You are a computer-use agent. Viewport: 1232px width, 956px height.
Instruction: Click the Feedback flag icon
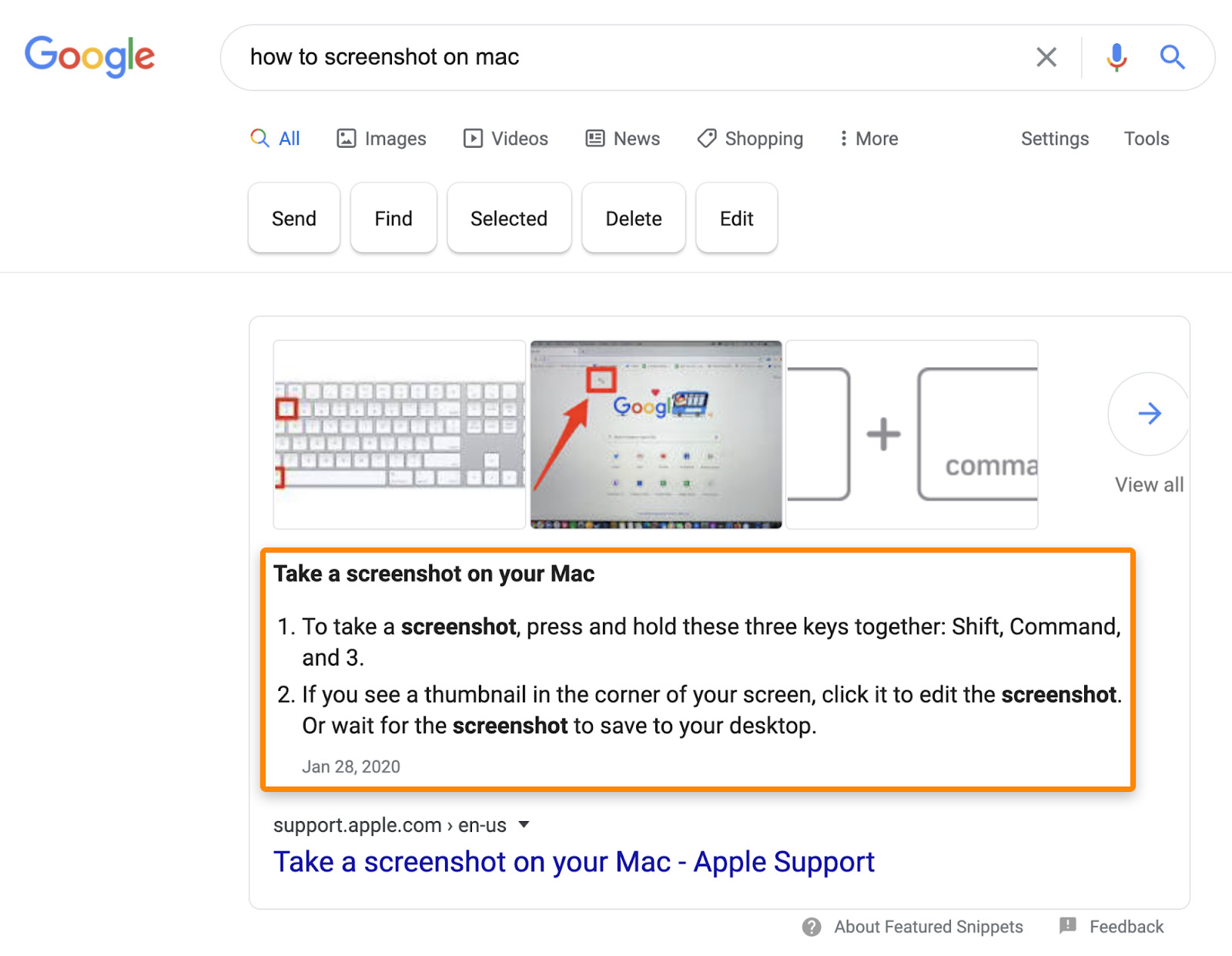pyautogui.click(x=1068, y=925)
